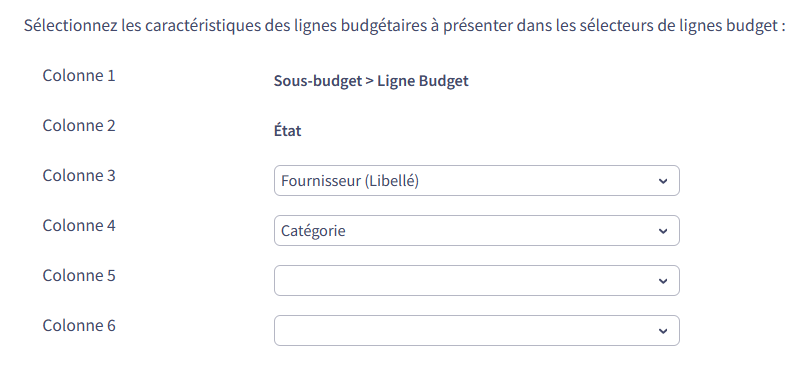Click the Colonne 6 label
The image size is (812, 369).
click(79, 326)
